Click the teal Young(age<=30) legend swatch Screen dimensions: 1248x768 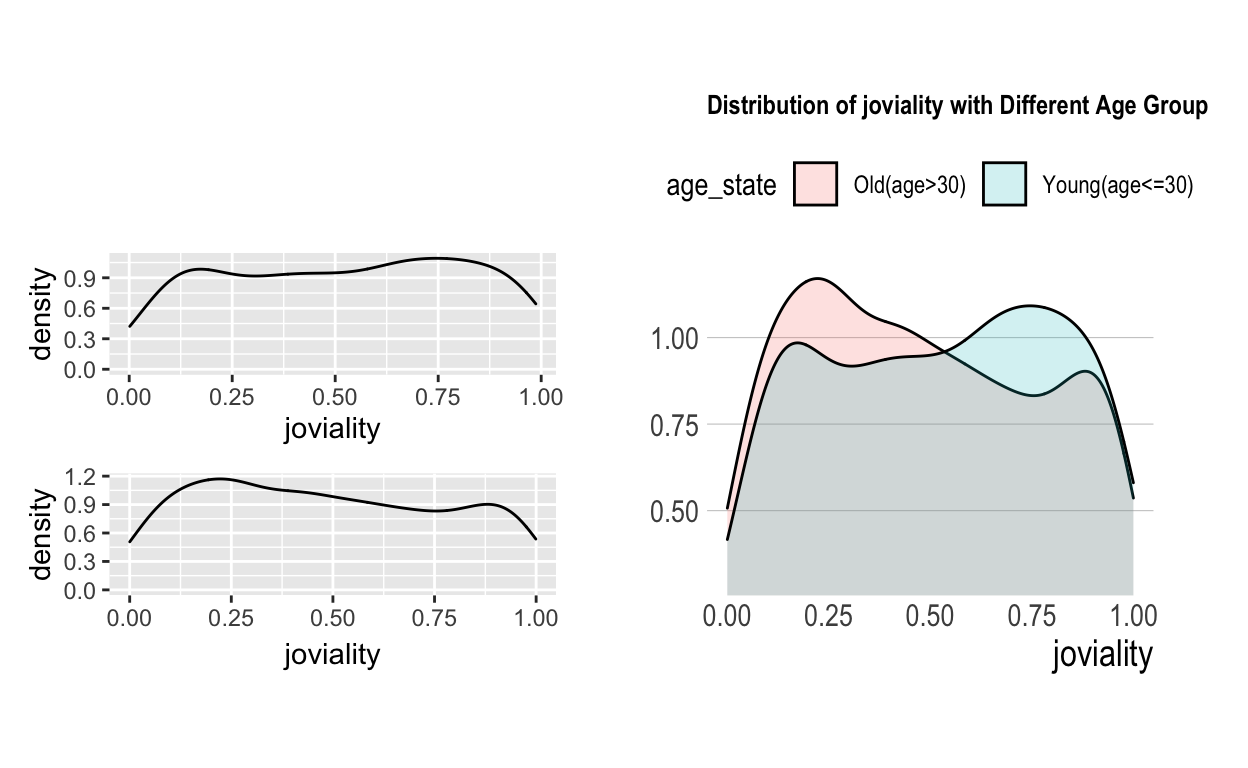[x=1004, y=185]
